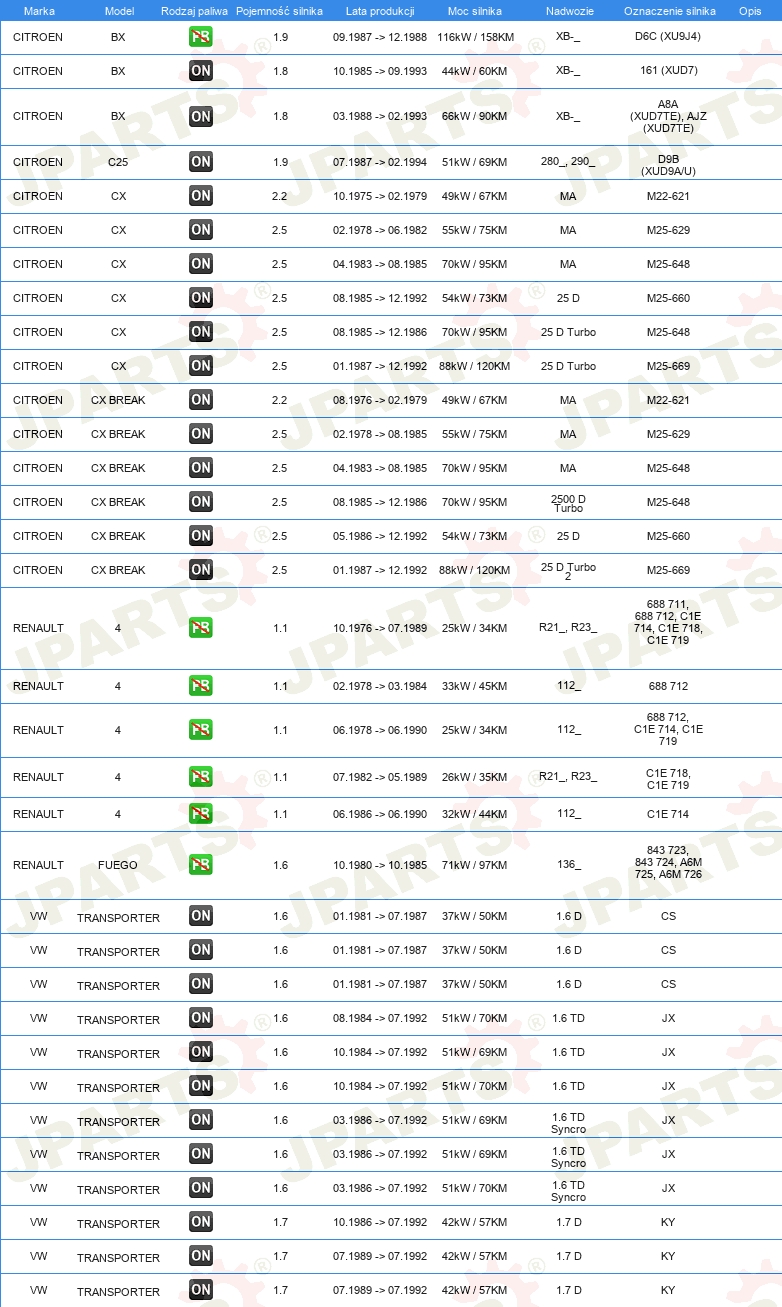The image size is (782, 1307).
Task: Click body type 136_ in the Fuego row
Action: pyautogui.click(x=568, y=865)
